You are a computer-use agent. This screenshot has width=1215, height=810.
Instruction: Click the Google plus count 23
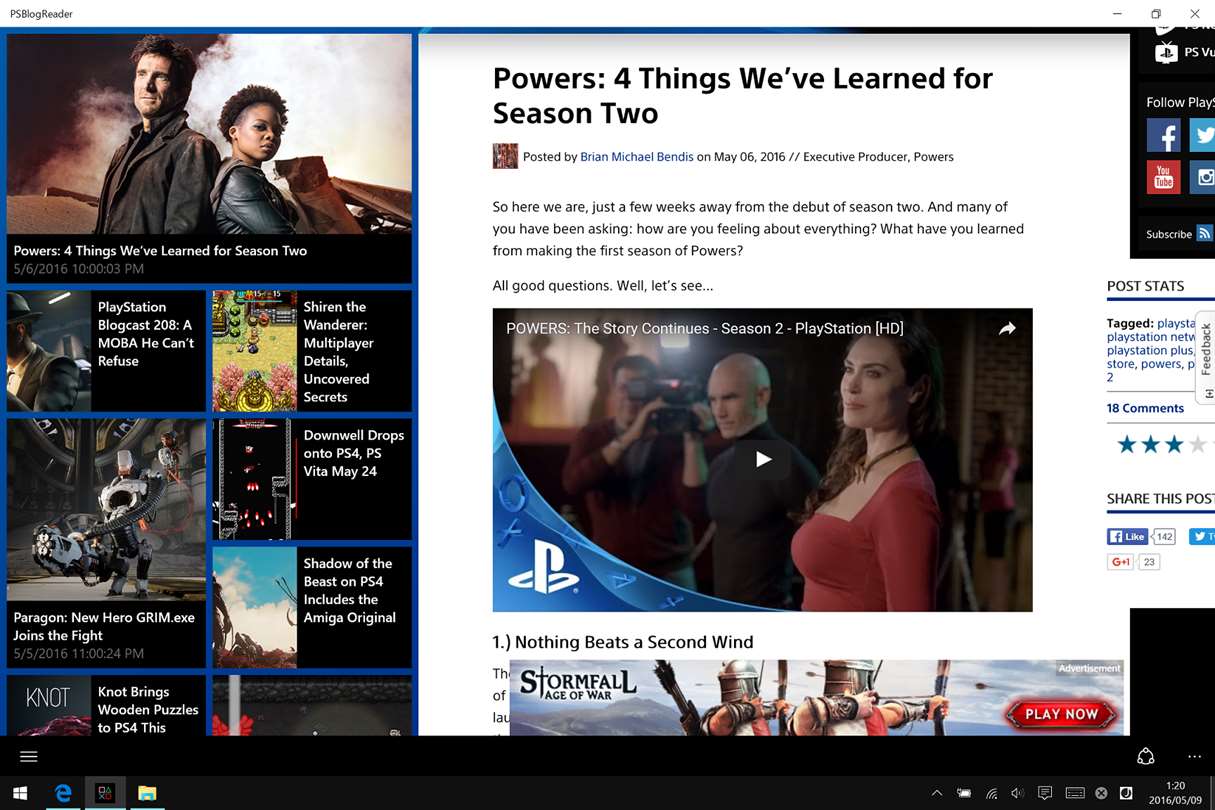coord(1149,562)
